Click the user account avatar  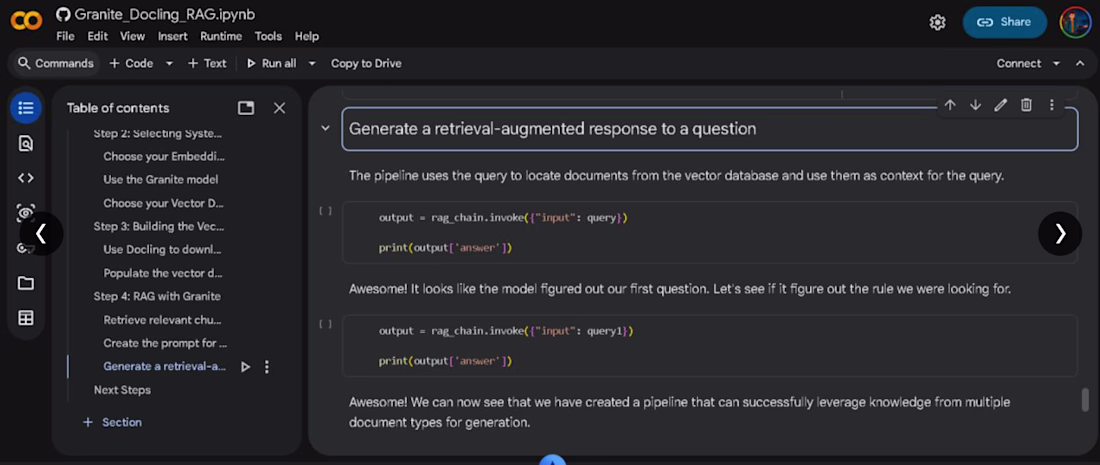point(1074,22)
